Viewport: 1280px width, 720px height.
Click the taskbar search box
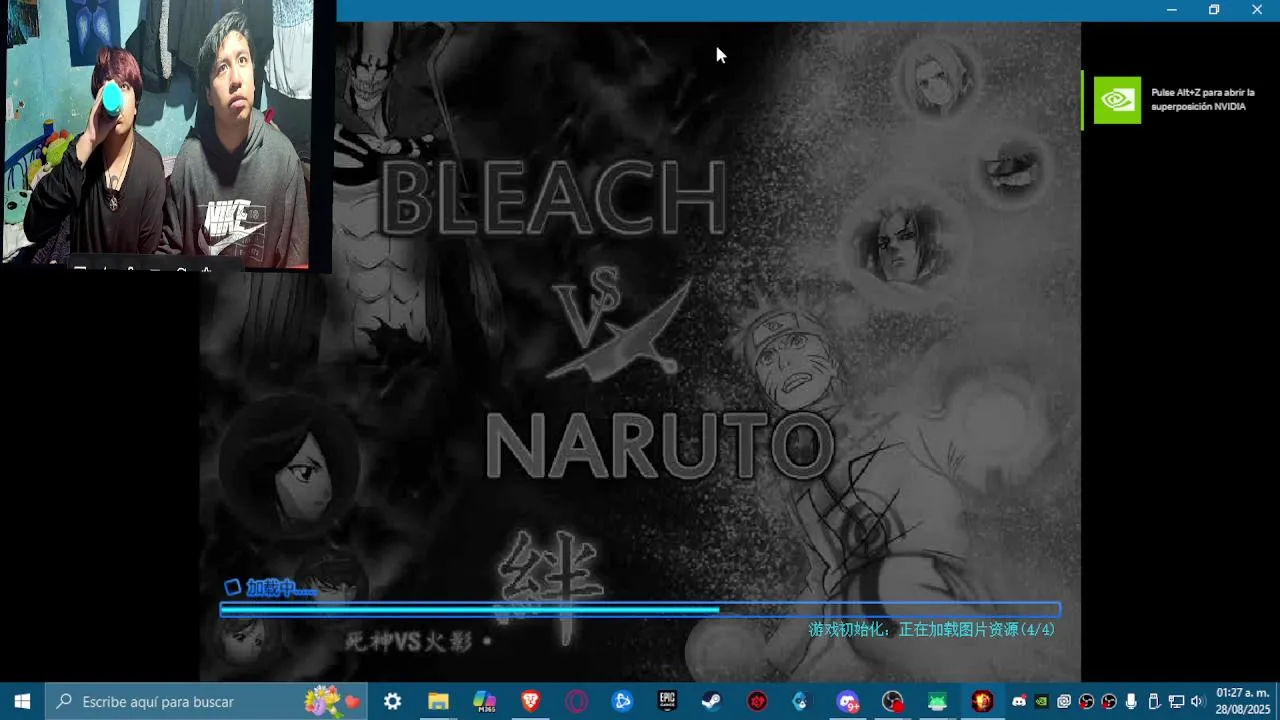click(206, 702)
